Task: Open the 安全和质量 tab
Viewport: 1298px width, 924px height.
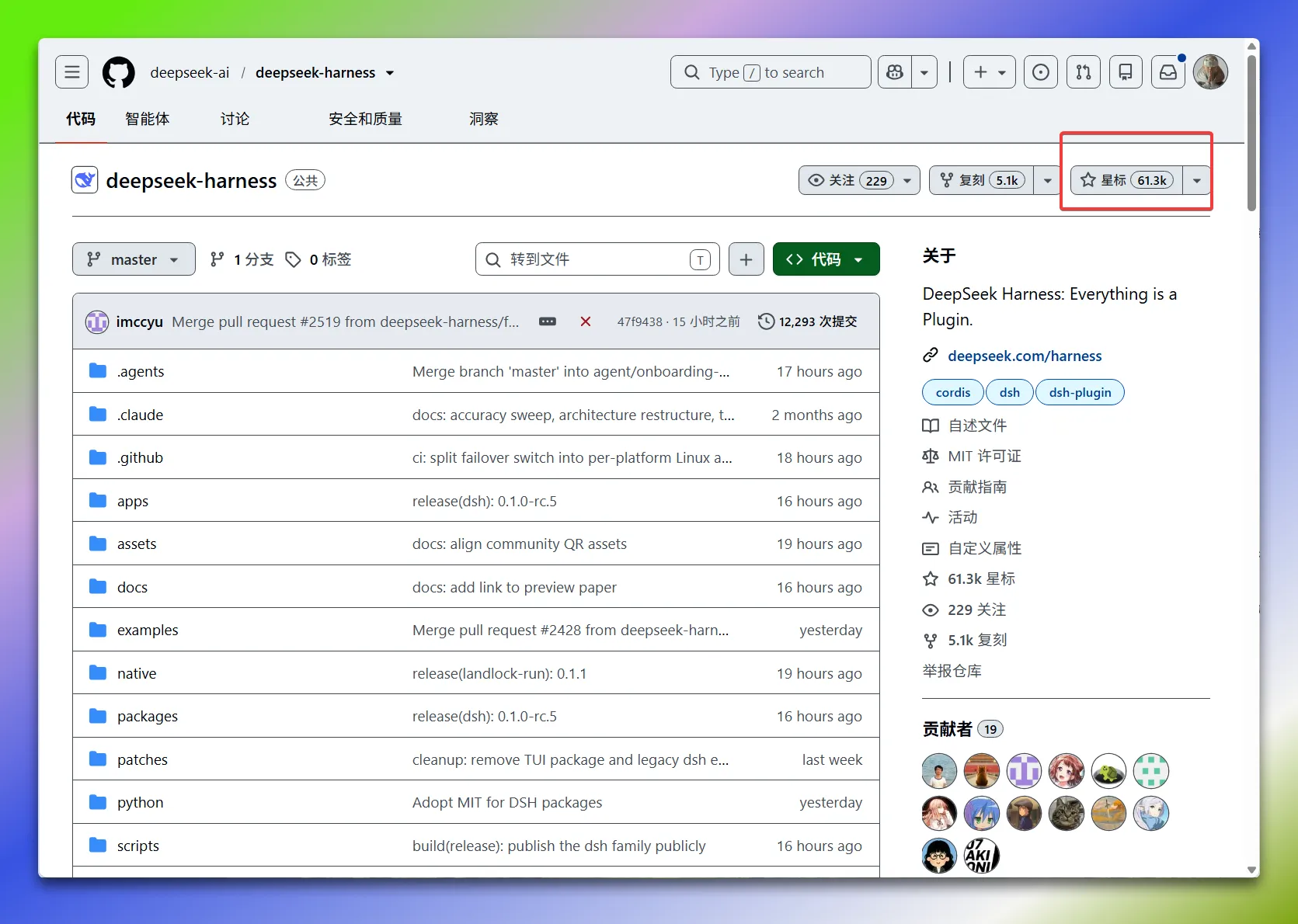Action: (365, 119)
